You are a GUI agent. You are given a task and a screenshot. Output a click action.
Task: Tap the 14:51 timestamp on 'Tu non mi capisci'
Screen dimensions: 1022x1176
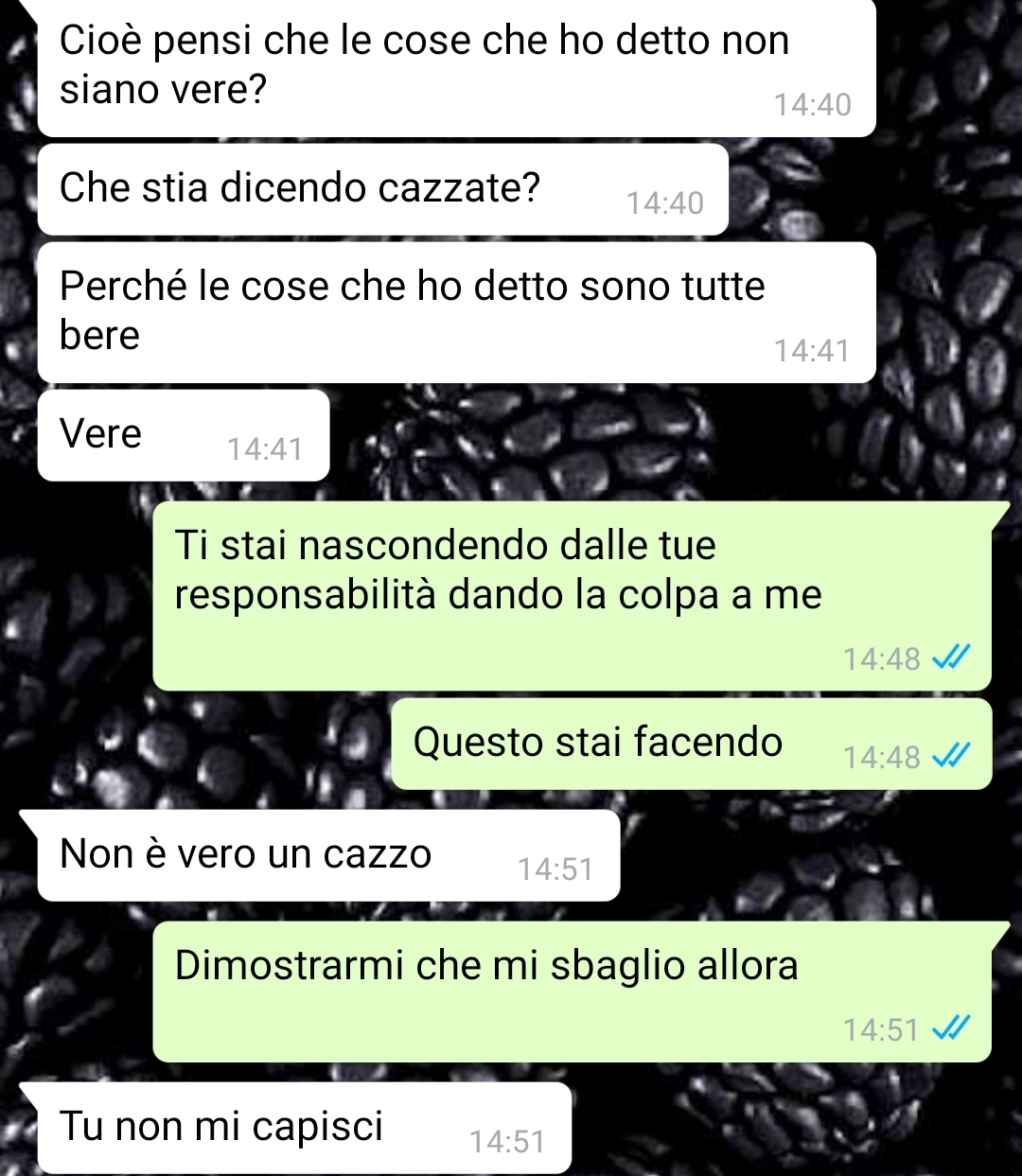[507, 1142]
